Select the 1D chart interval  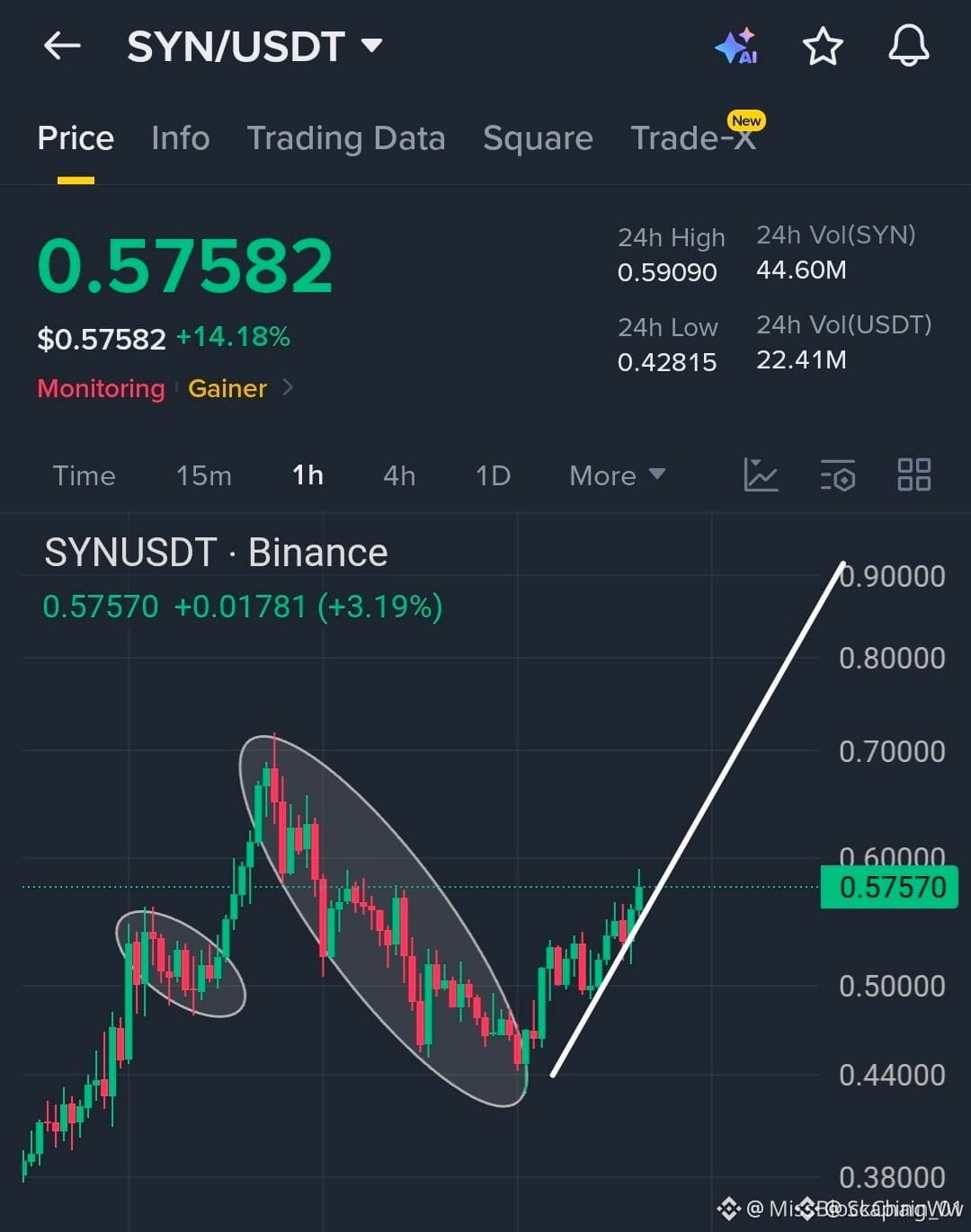(x=493, y=475)
